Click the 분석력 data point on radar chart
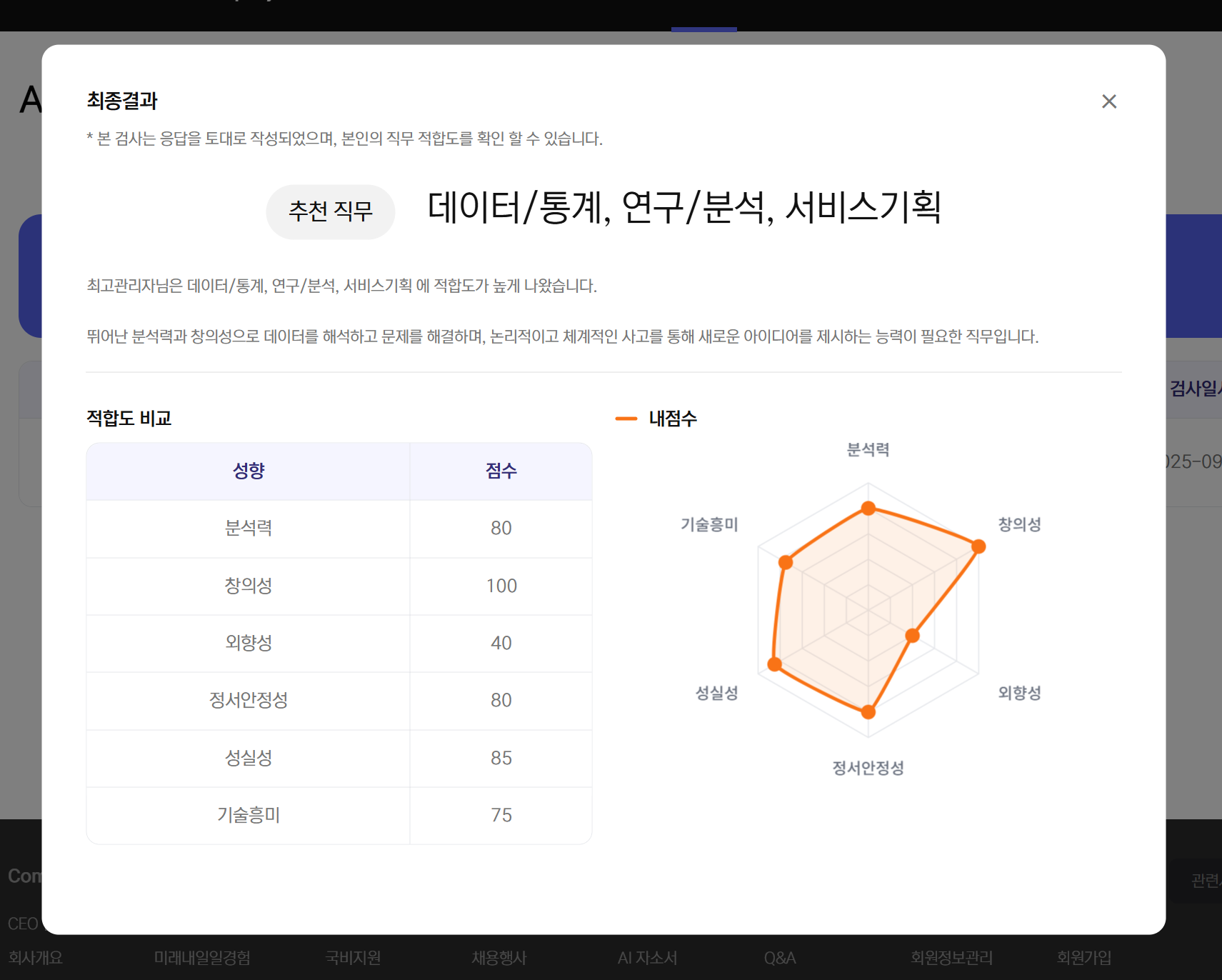Image resolution: width=1222 pixels, height=980 pixels. (868, 509)
